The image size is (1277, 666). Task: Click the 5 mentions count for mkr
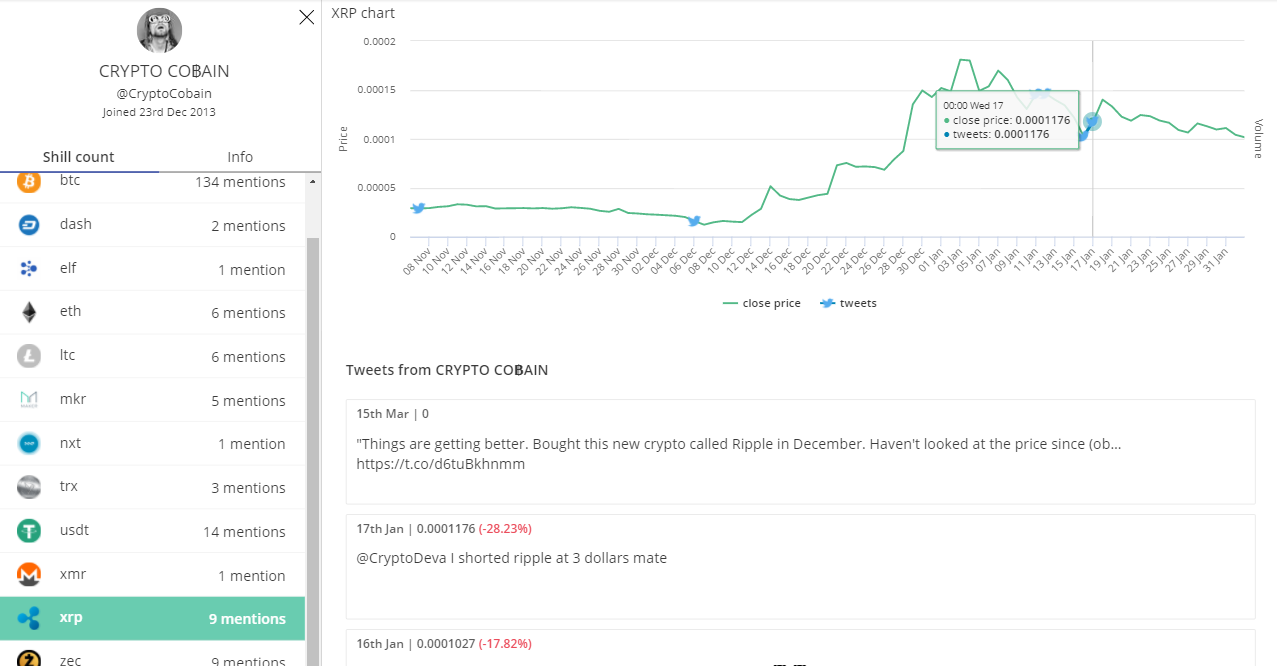click(248, 401)
